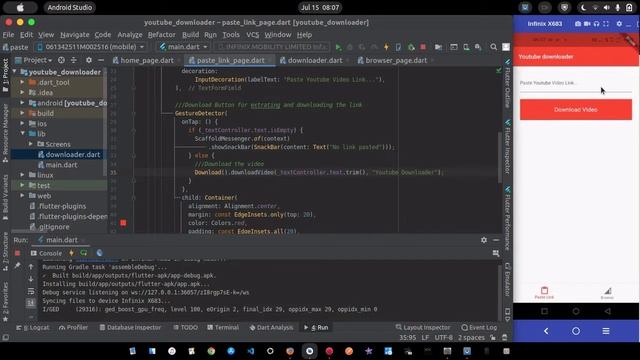This screenshot has height=360, width=640.
Task: Open Run panel settings gear
Action: pos(484,240)
